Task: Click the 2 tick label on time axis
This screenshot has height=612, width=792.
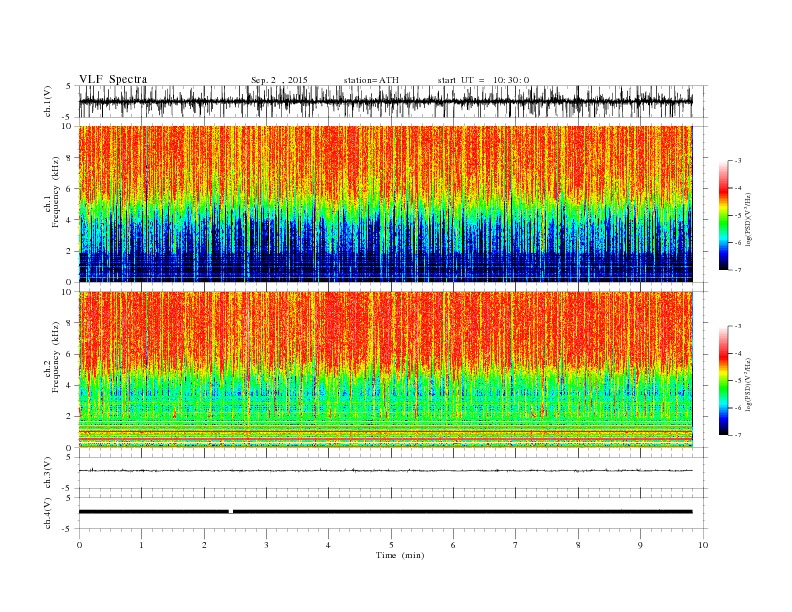Action: (x=204, y=545)
